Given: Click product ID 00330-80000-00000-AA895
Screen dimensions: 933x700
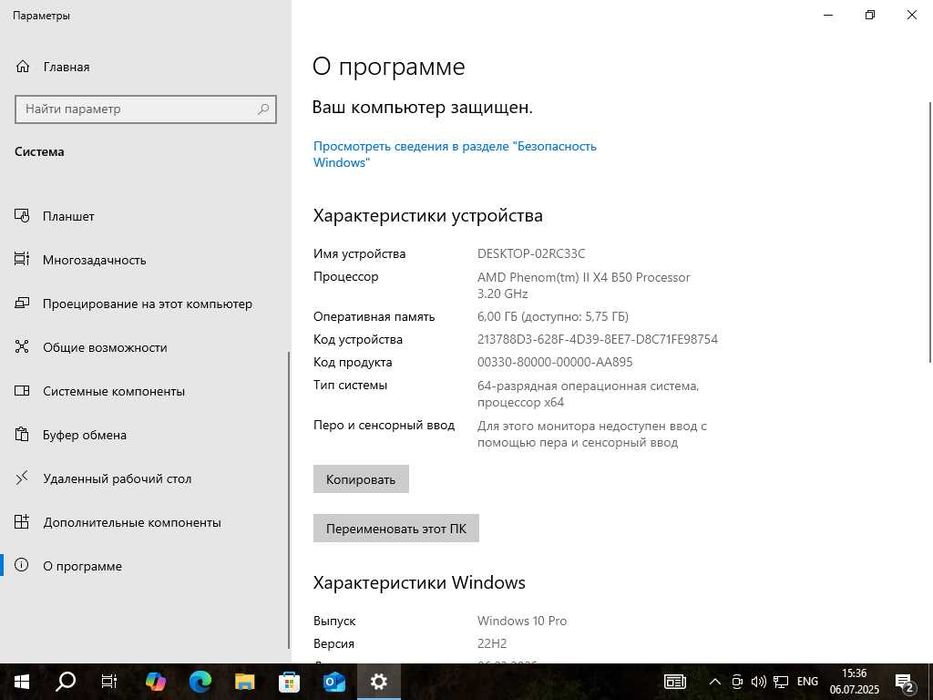Looking at the screenshot, I should pos(555,362).
